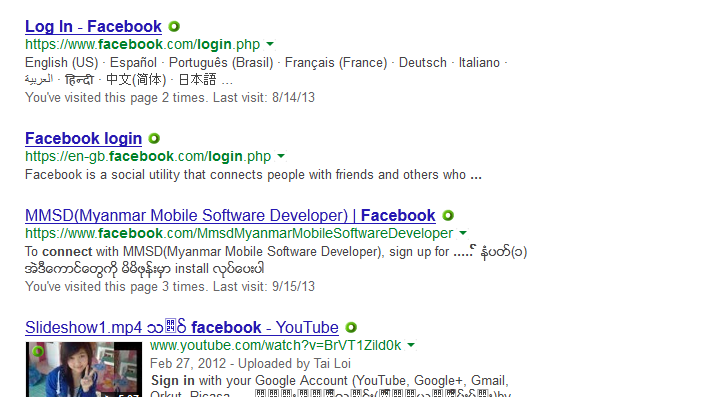
Task: Click 'Facebook is a social utility' snippet text
Action: point(253,175)
